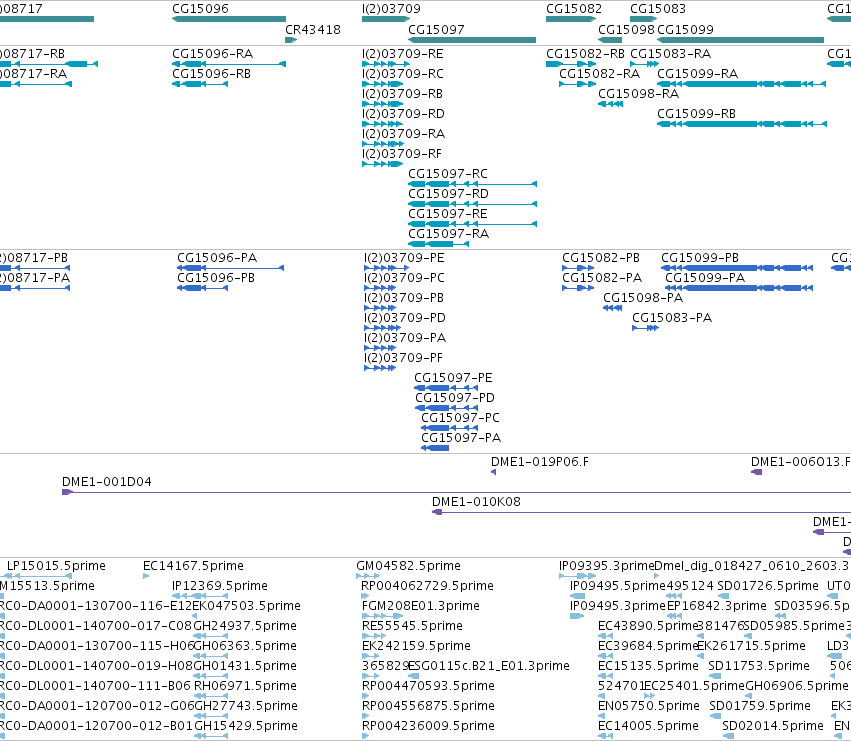Click protein l(2)03709-PC label
The height and width of the screenshot is (741, 851).
point(404,278)
